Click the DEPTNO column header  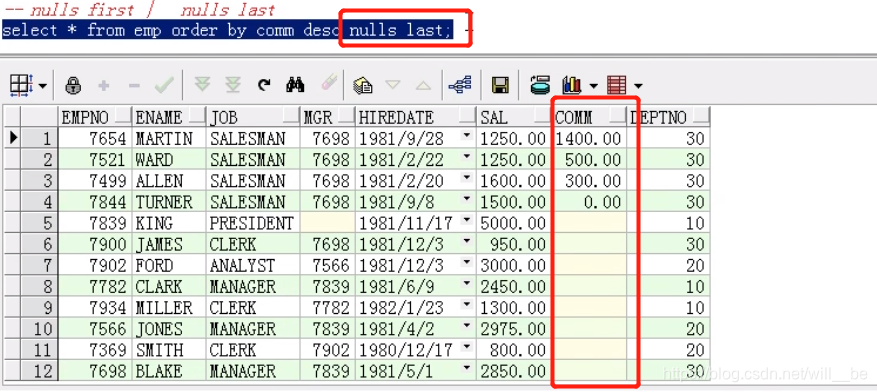[x=669, y=117]
